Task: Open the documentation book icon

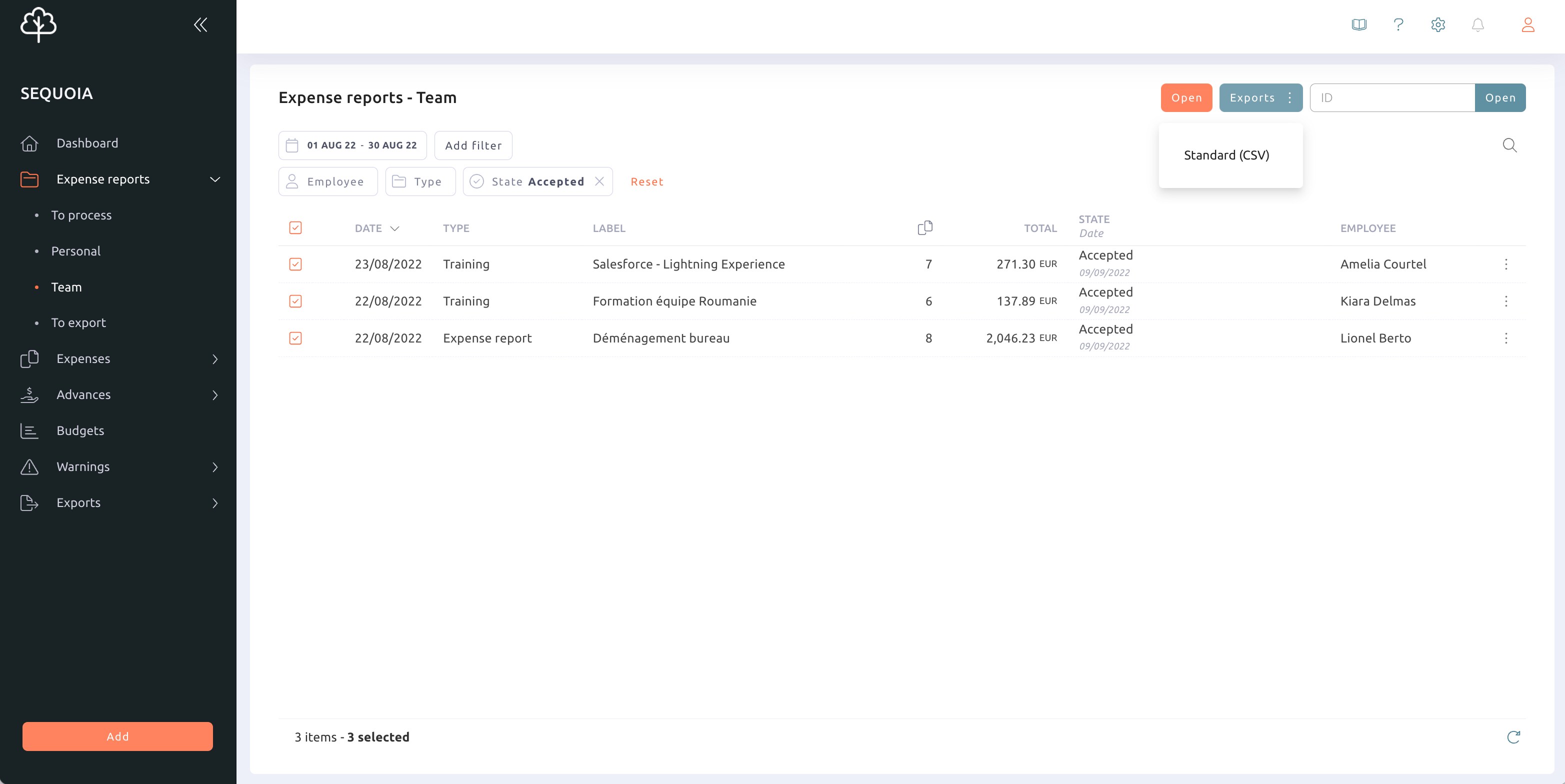Action: point(1359,25)
